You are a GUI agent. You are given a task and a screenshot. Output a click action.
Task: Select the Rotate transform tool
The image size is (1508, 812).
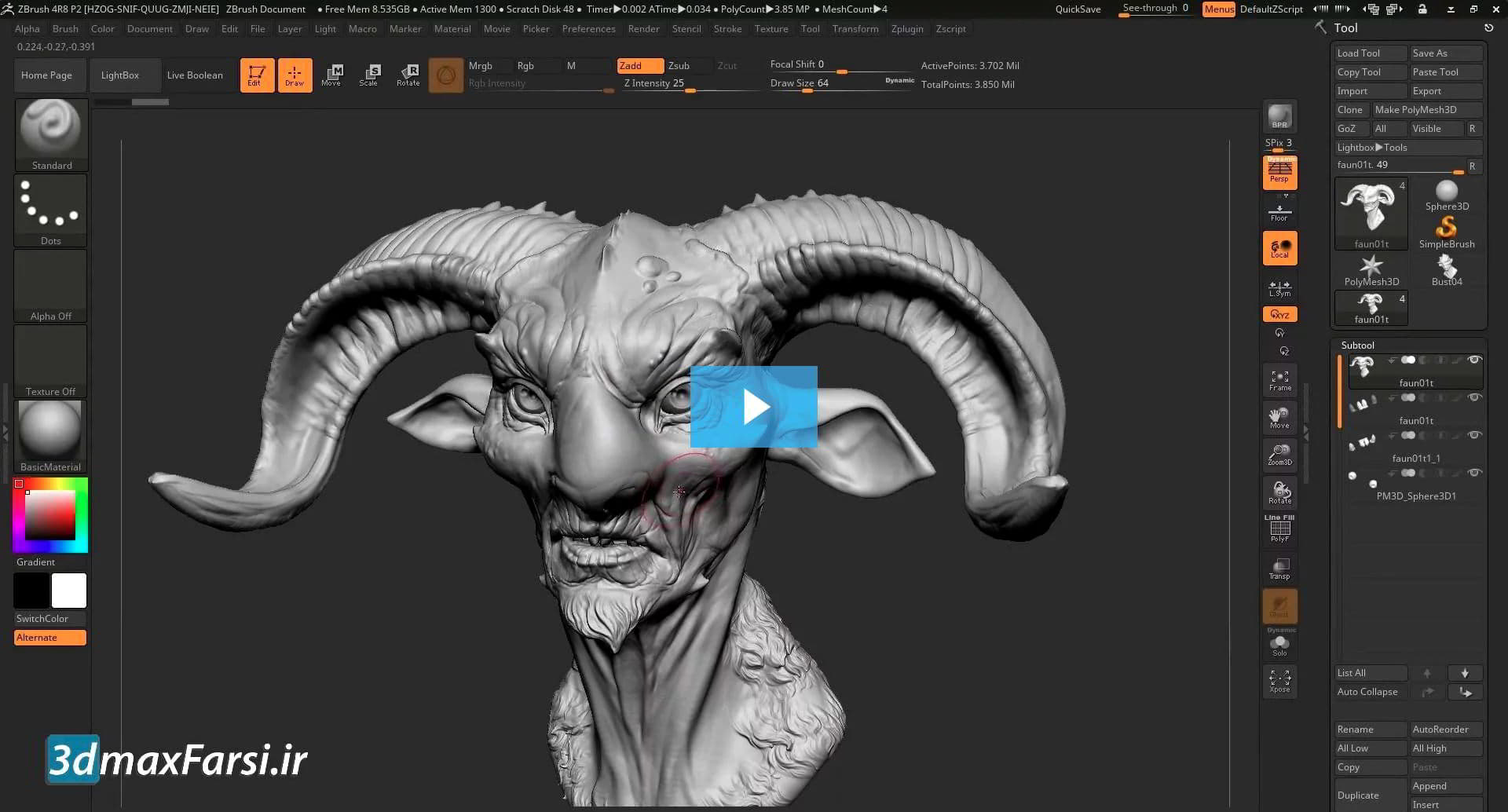[408, 75]
